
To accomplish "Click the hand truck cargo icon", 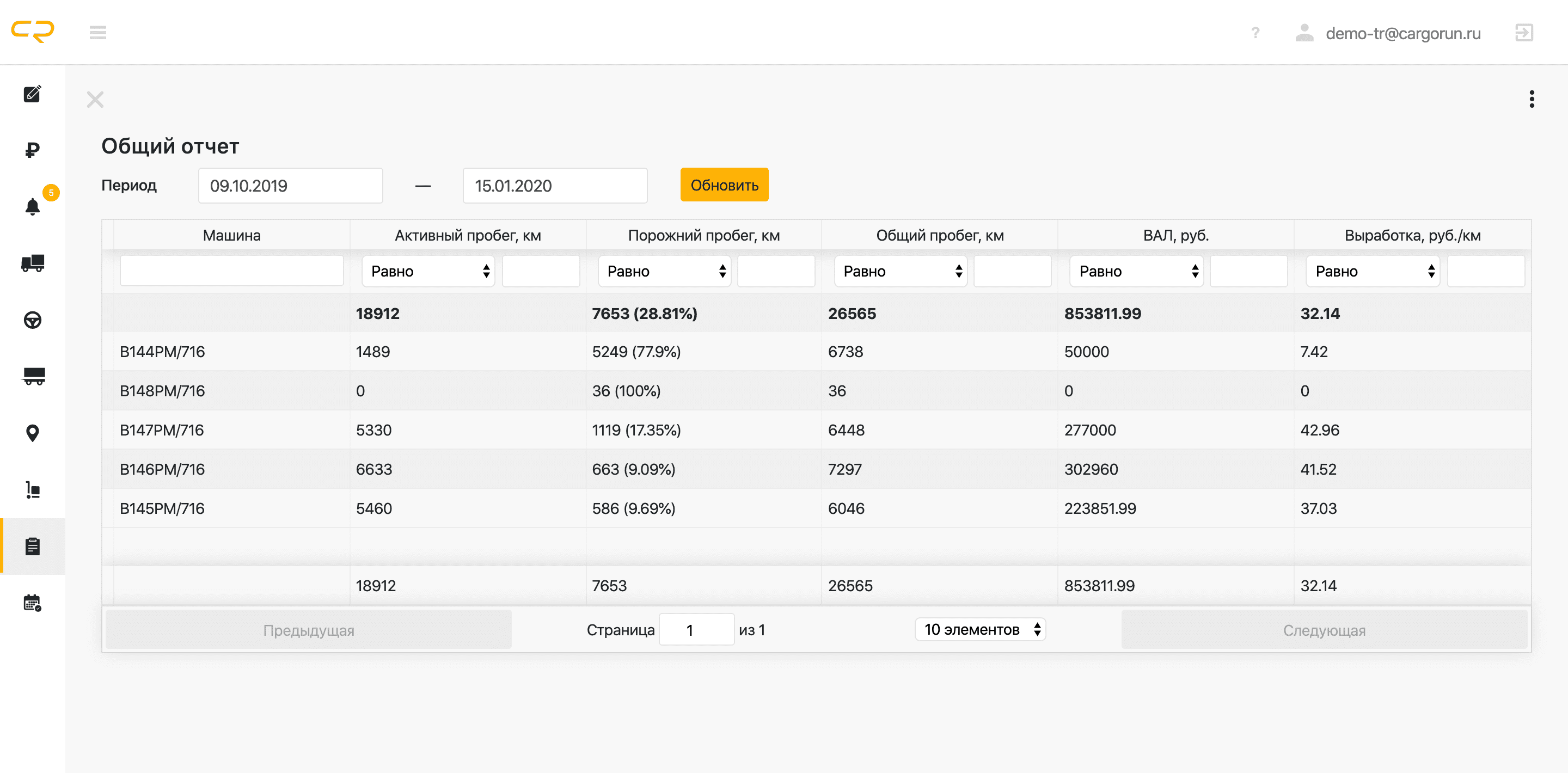I will [32, 489].
